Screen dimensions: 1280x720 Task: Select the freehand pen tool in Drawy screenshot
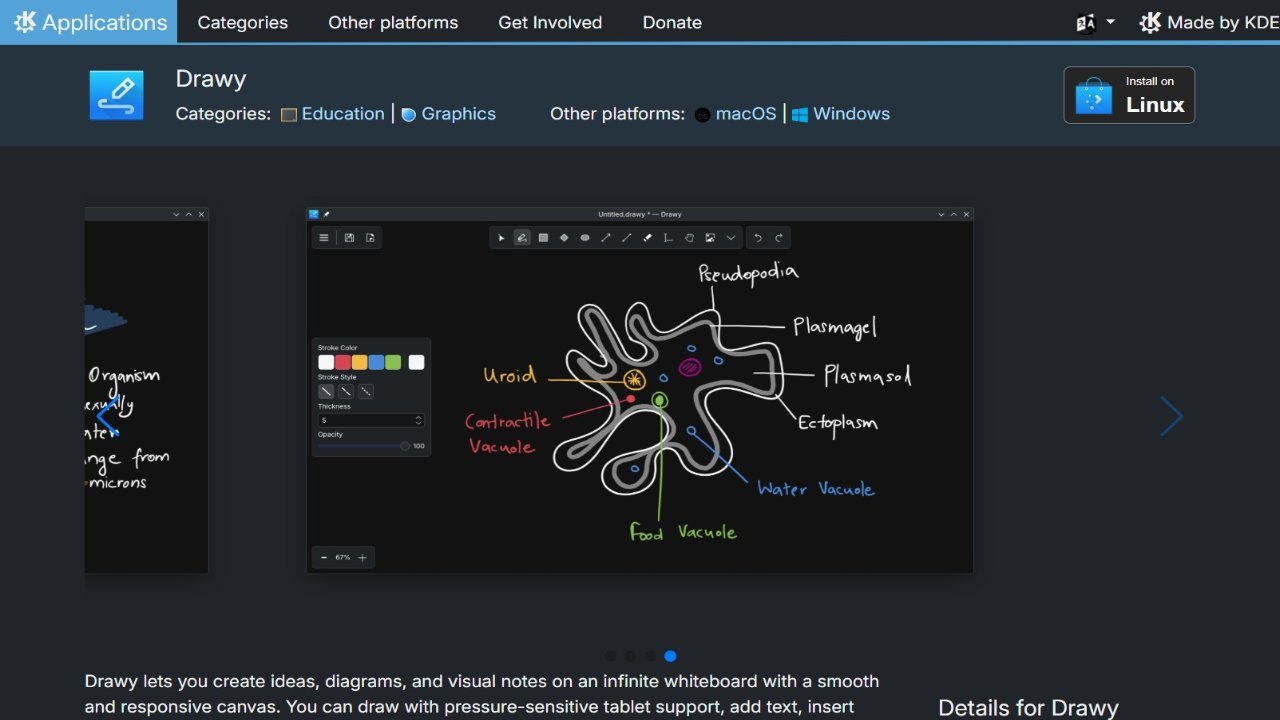pyautogui.click(x=522, y=238)
